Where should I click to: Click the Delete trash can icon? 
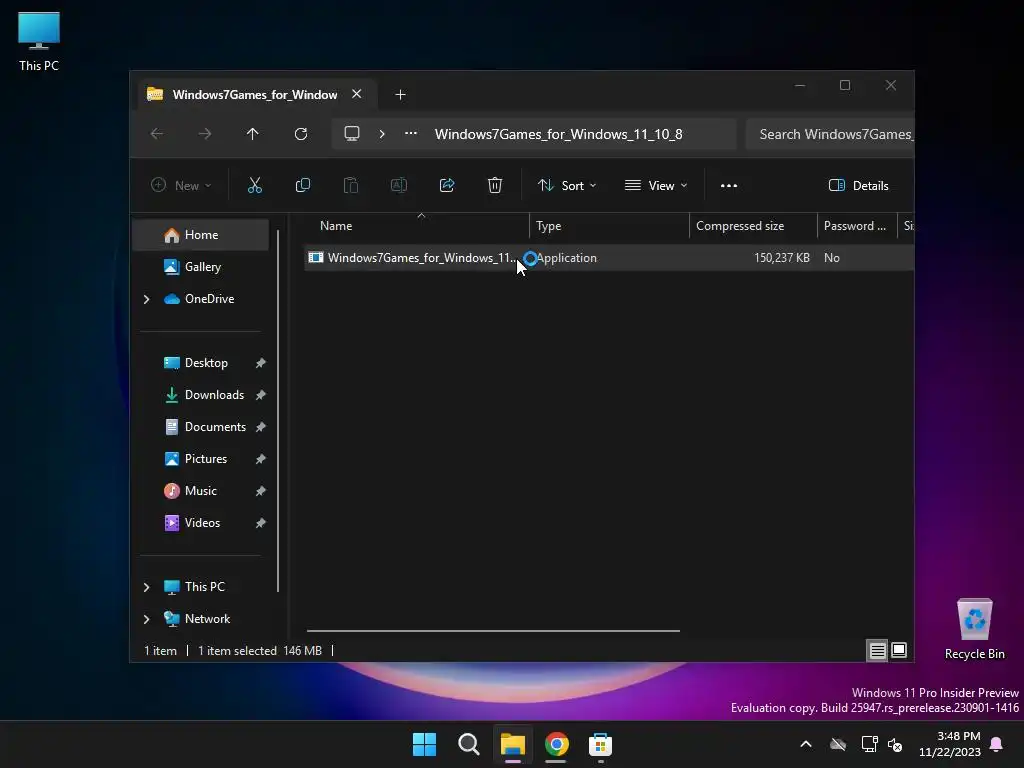pyautogui.click(x=495, y=185)
